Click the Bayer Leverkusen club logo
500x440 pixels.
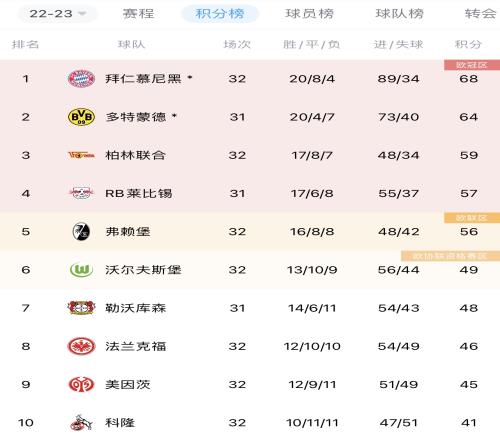(x=81, y=308)
